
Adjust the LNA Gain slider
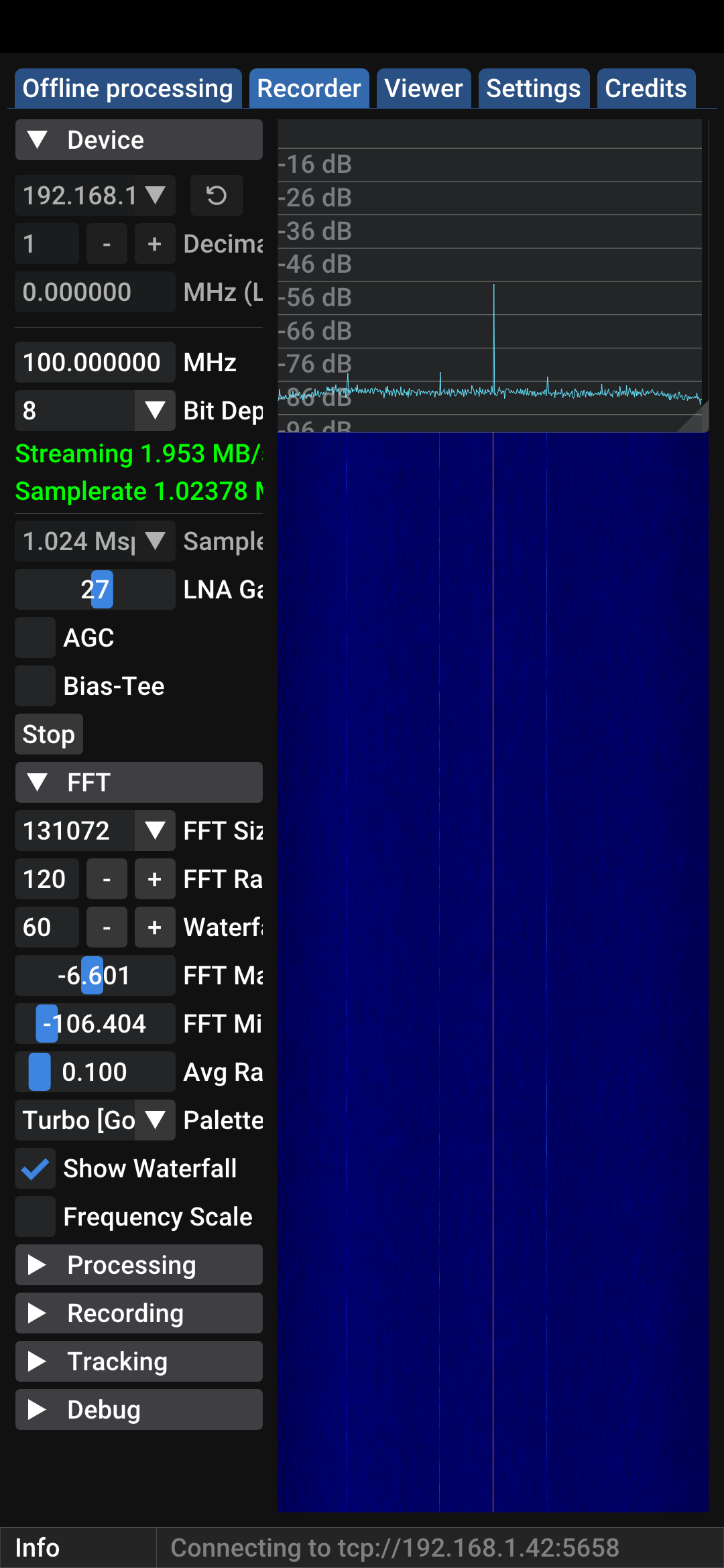click(x=95, y=590)
